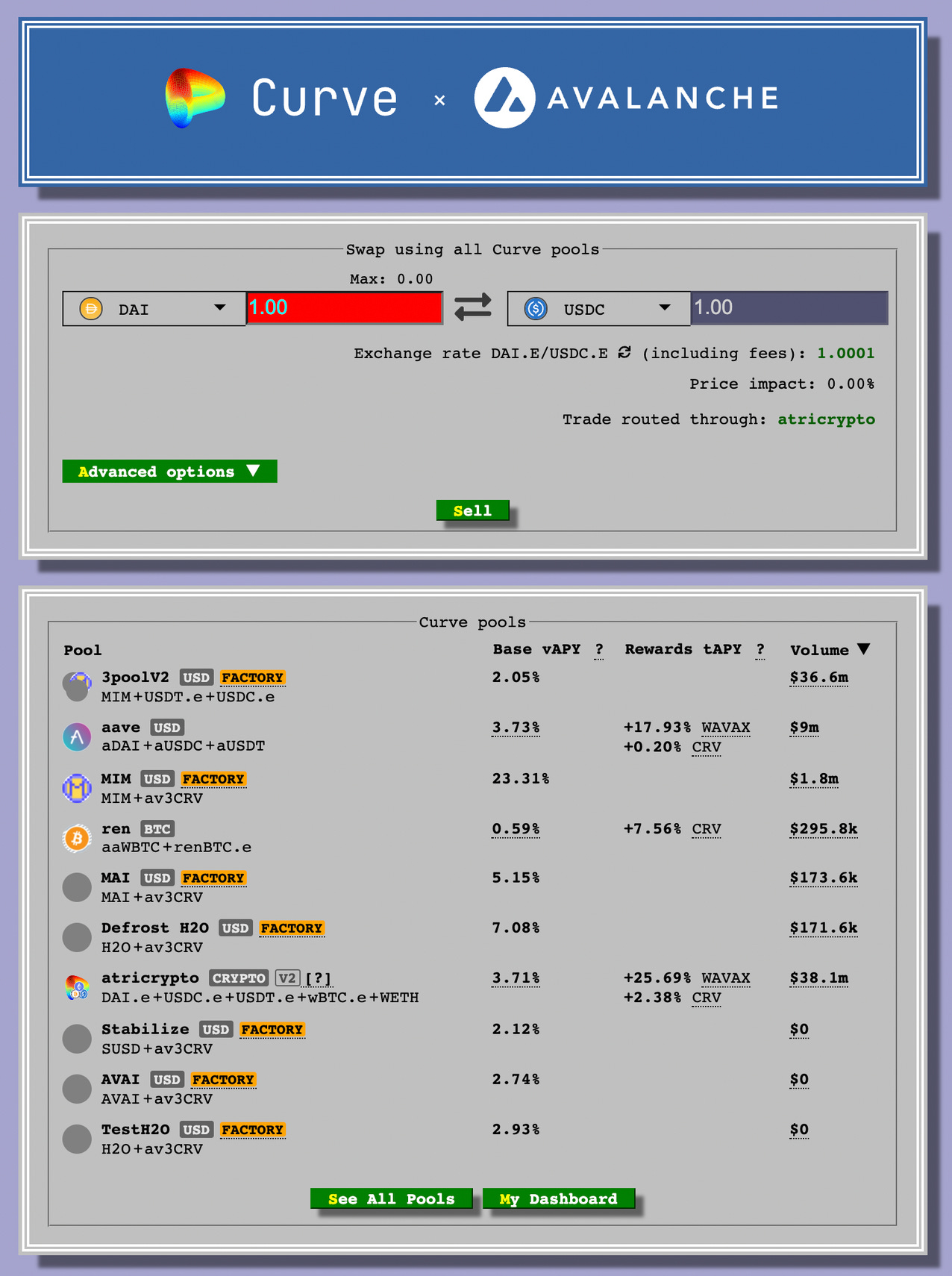
Task: Click V2 tag on atricrypto pool
Action: point(288,978)
